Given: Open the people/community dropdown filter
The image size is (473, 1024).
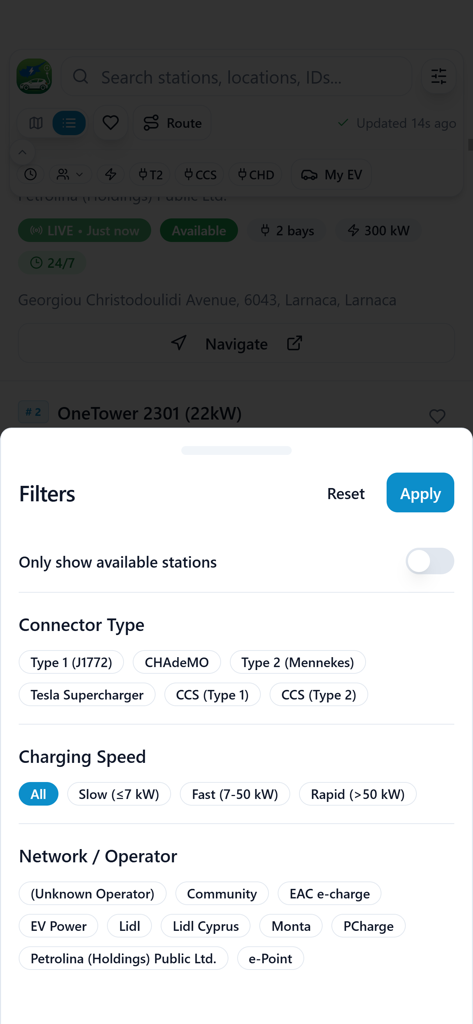Looking at the screenshot, I should point(71,174).
